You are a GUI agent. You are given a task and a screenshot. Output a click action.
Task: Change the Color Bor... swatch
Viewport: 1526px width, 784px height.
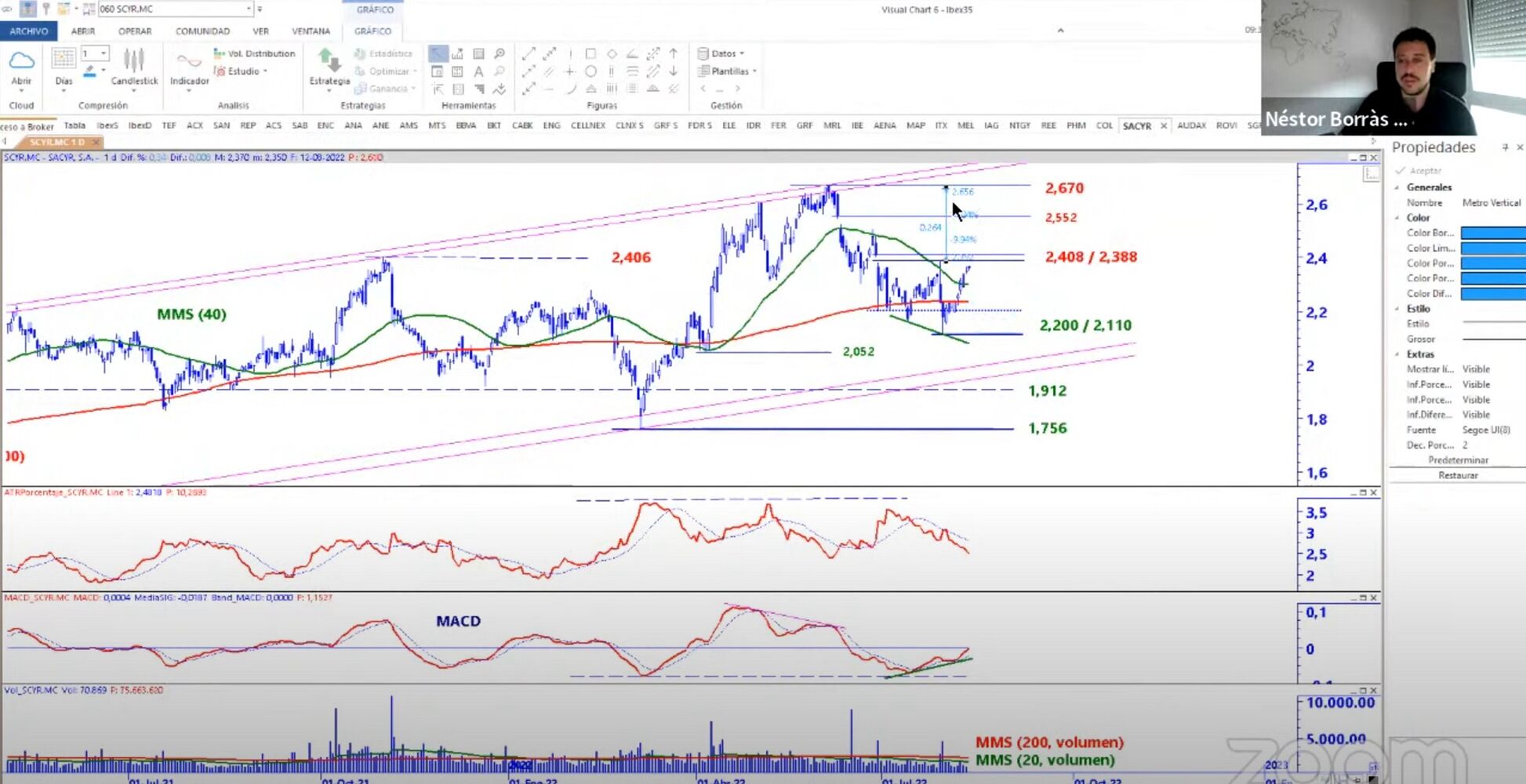[x=1493, y=233]
